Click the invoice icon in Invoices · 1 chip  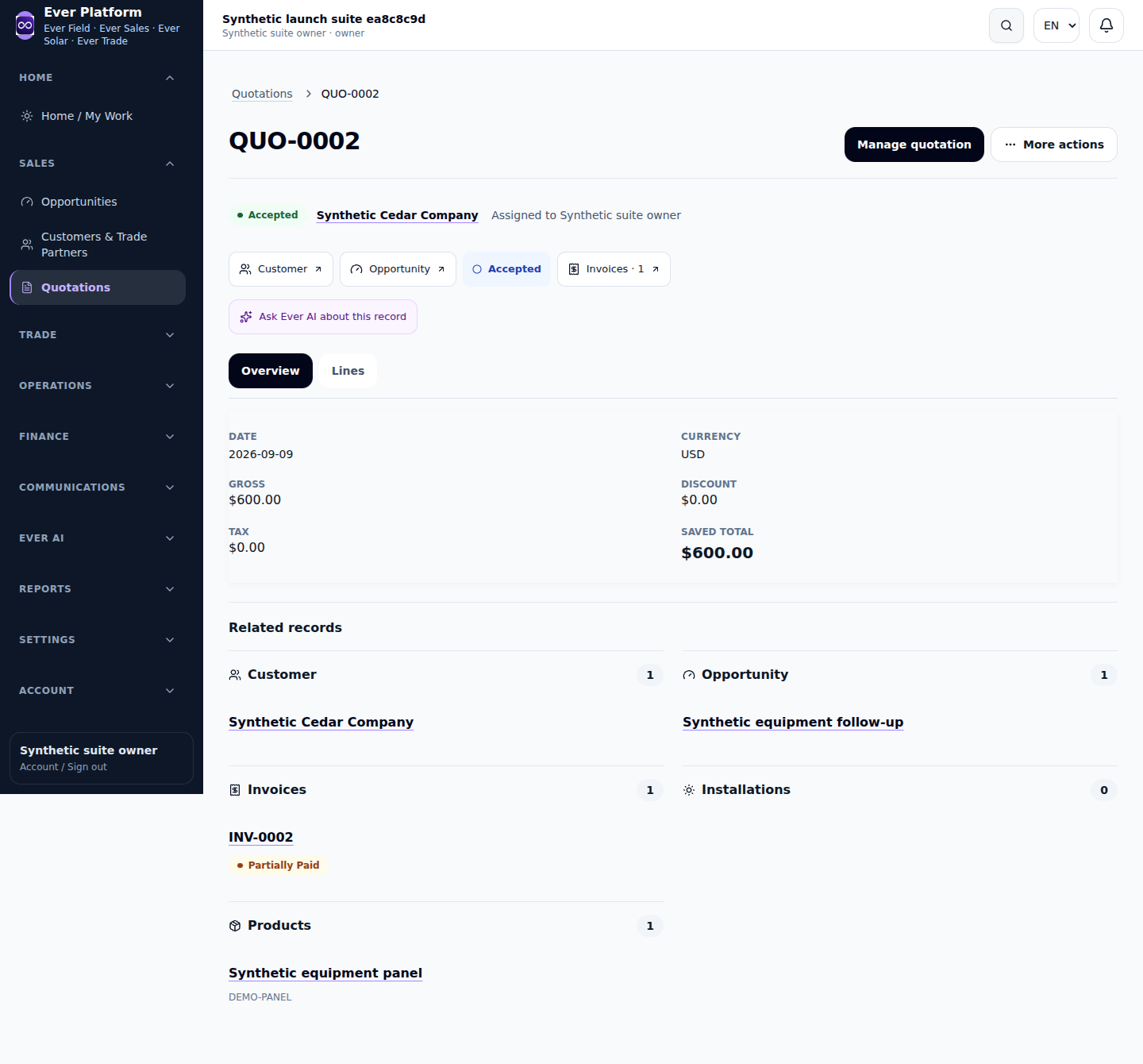[574, 269]
